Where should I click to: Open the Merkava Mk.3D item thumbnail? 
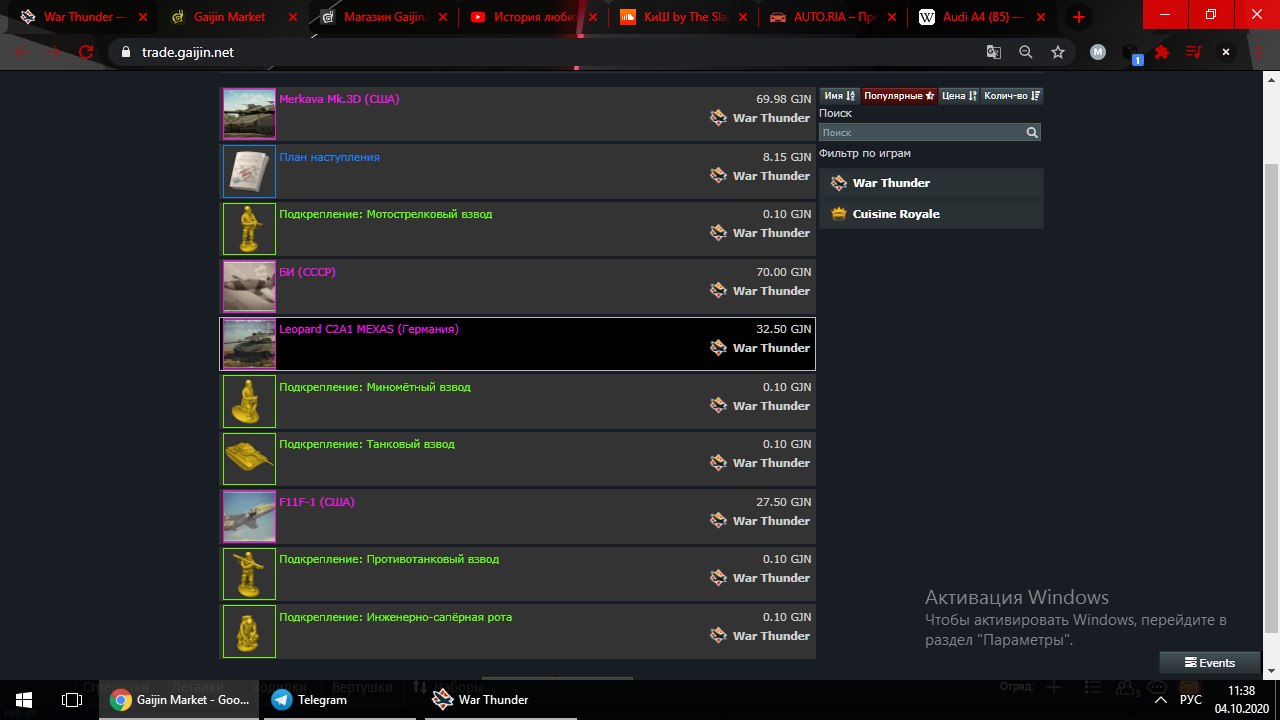(x=249, y=114)
